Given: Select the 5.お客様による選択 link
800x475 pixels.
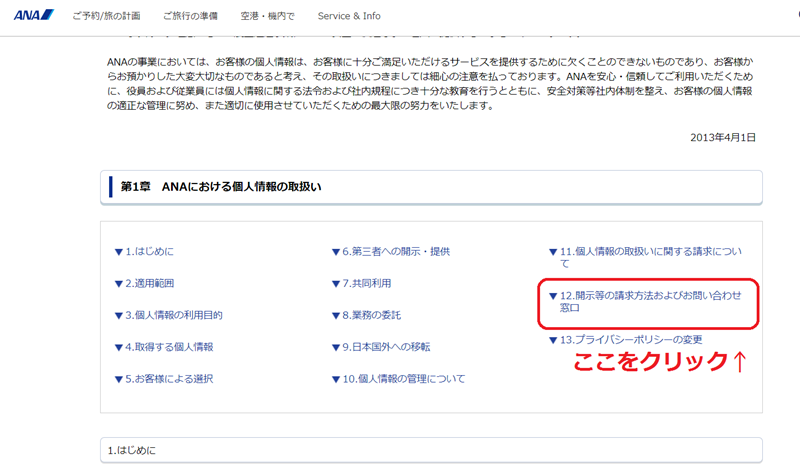Looking at the screenshot, I should (164, 379).
